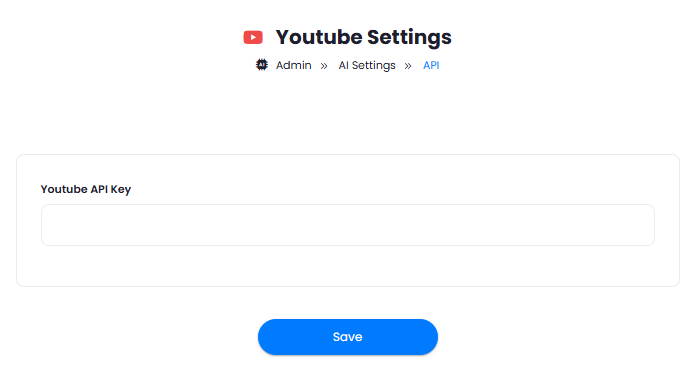Click the empty card area below the input
692x369 pixels.
(x=348, y=266)
